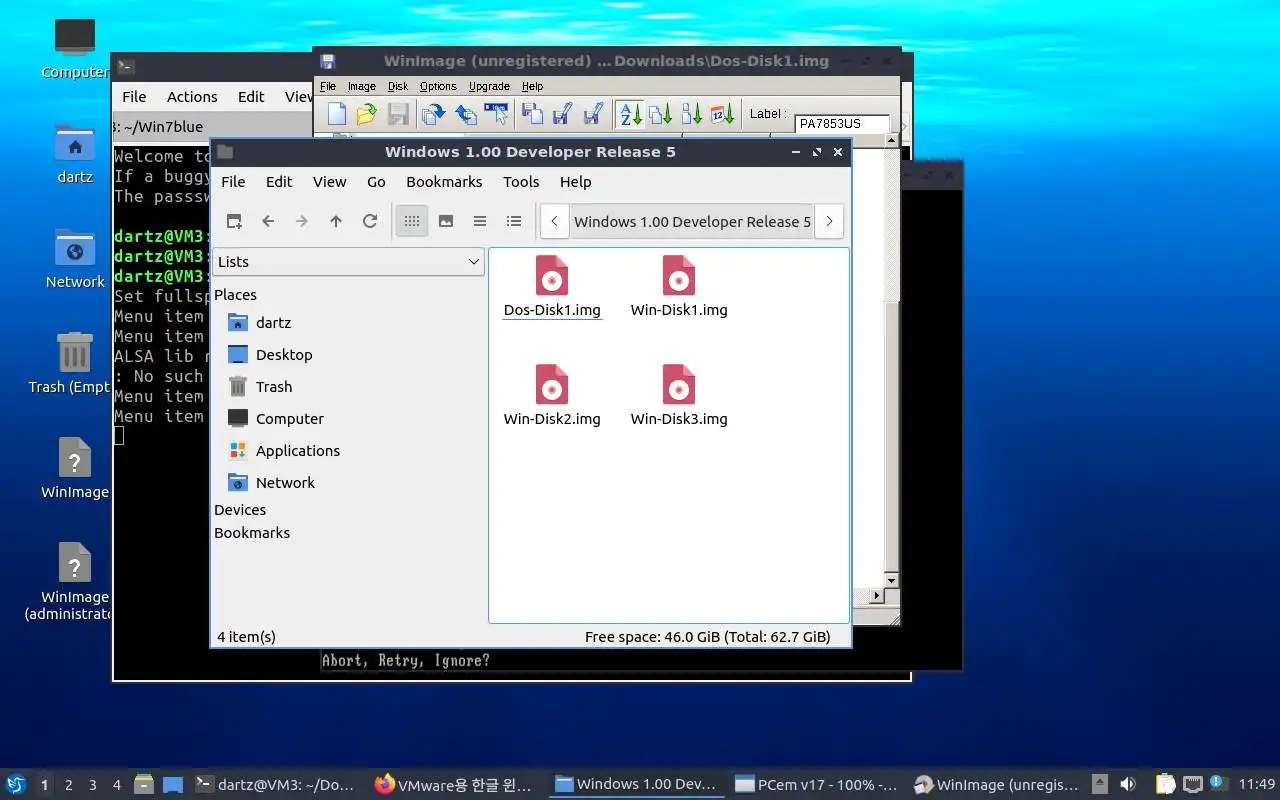Open View menu in file manager
1280x800 pixels.
point(329,182)
